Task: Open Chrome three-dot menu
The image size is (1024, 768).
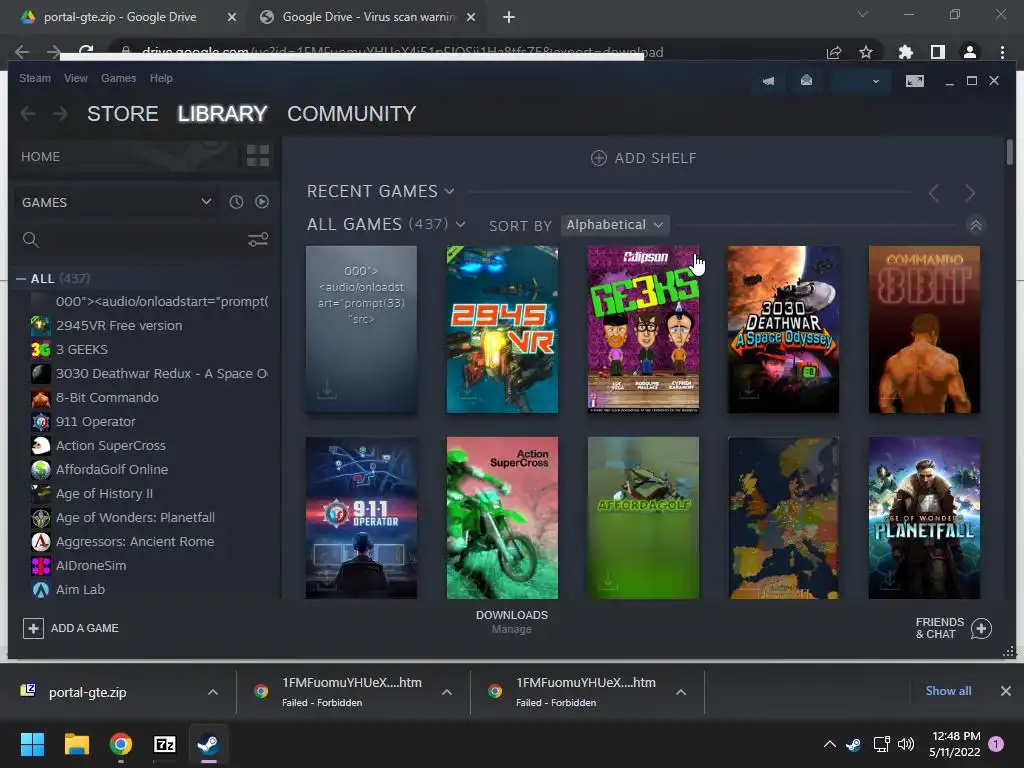Action: (1002, 52)
